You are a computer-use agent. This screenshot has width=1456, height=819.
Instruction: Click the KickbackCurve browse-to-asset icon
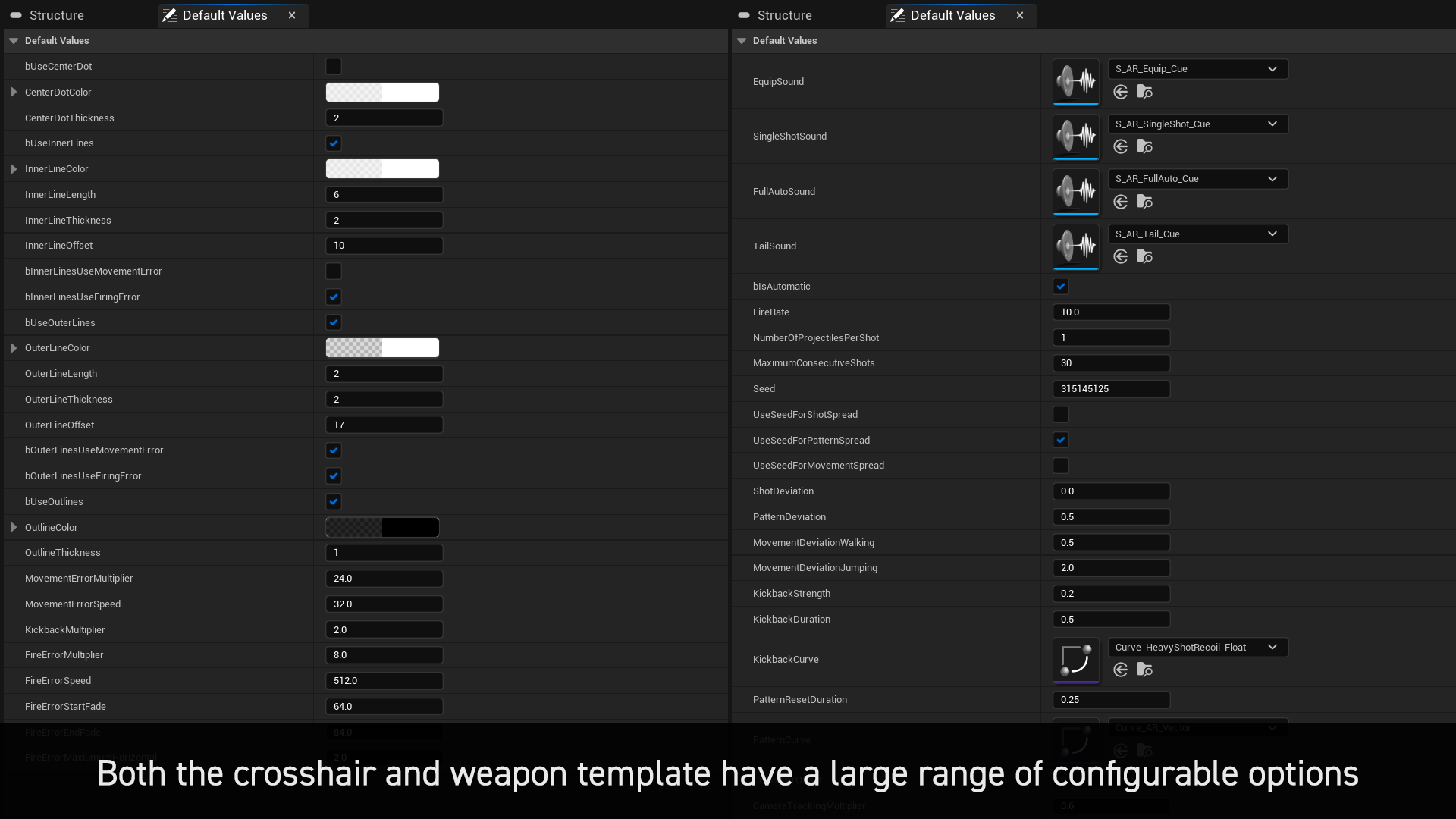coord(1145,670)
